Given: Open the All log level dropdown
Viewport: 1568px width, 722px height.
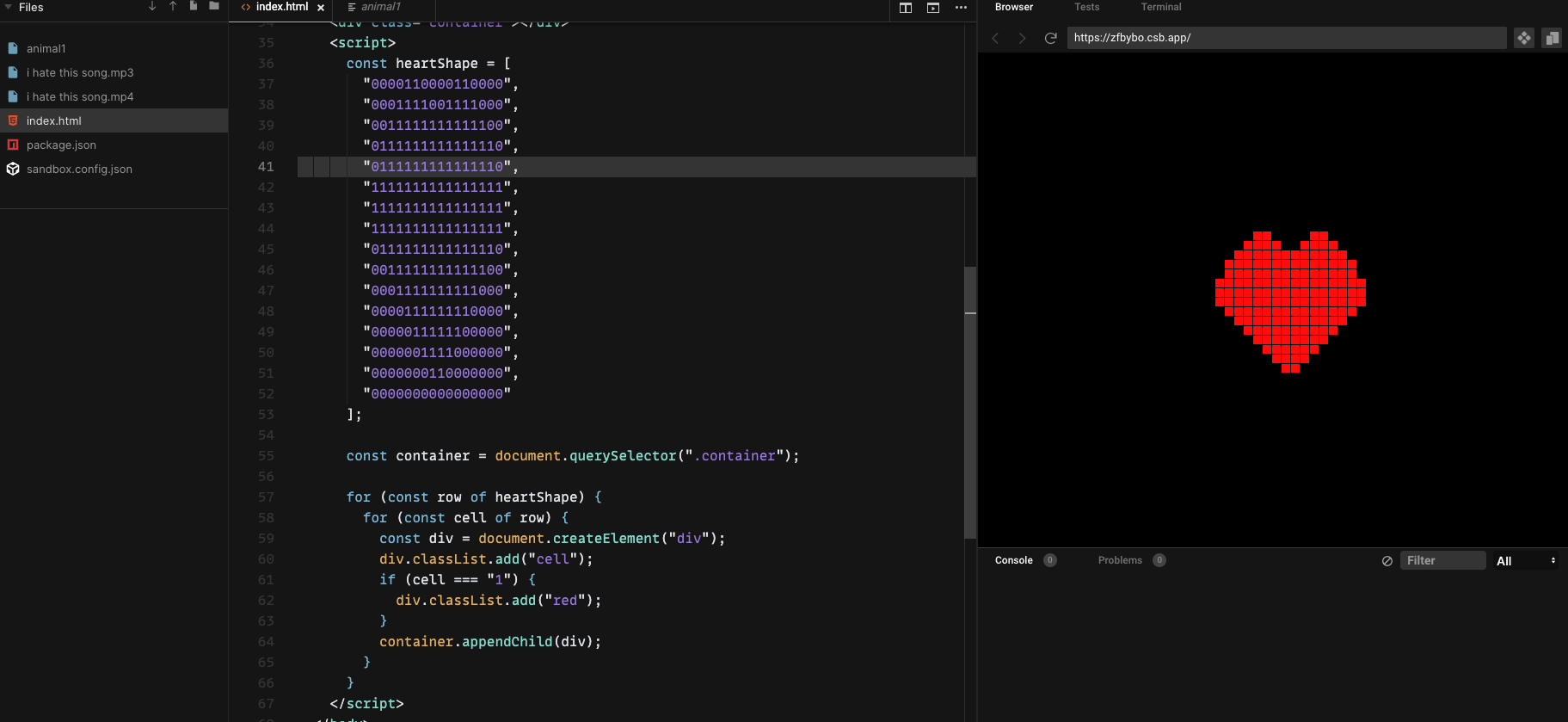Looking at the screenshot, I should [1526, 561].
